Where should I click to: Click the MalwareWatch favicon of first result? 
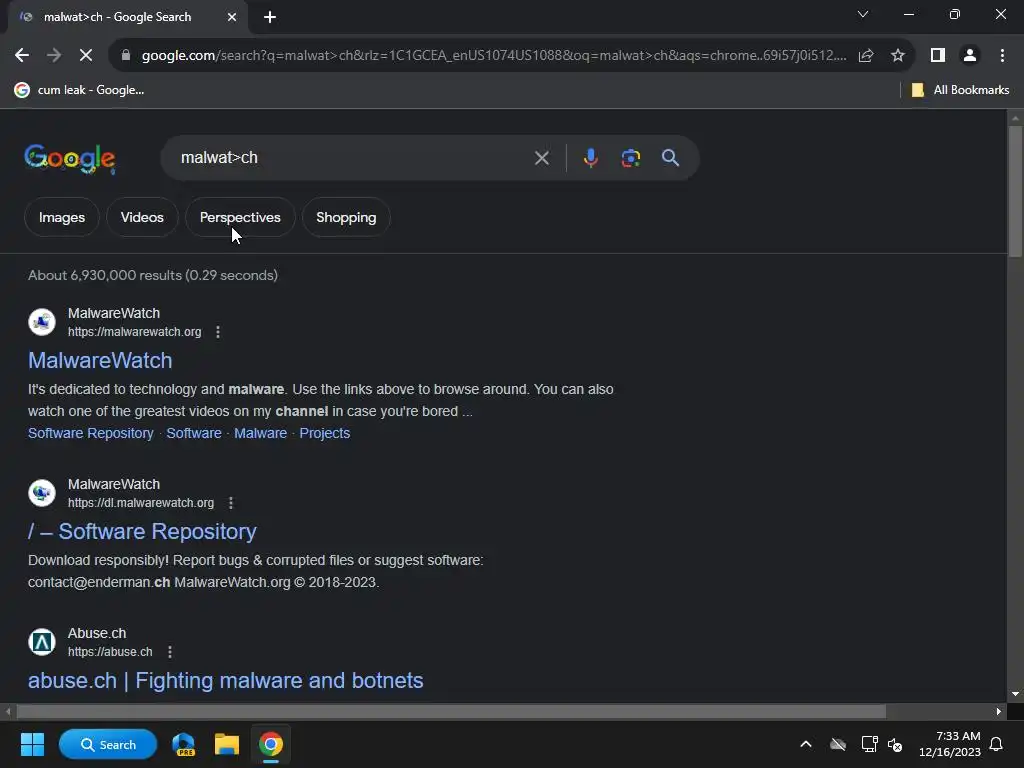(42, 322)
